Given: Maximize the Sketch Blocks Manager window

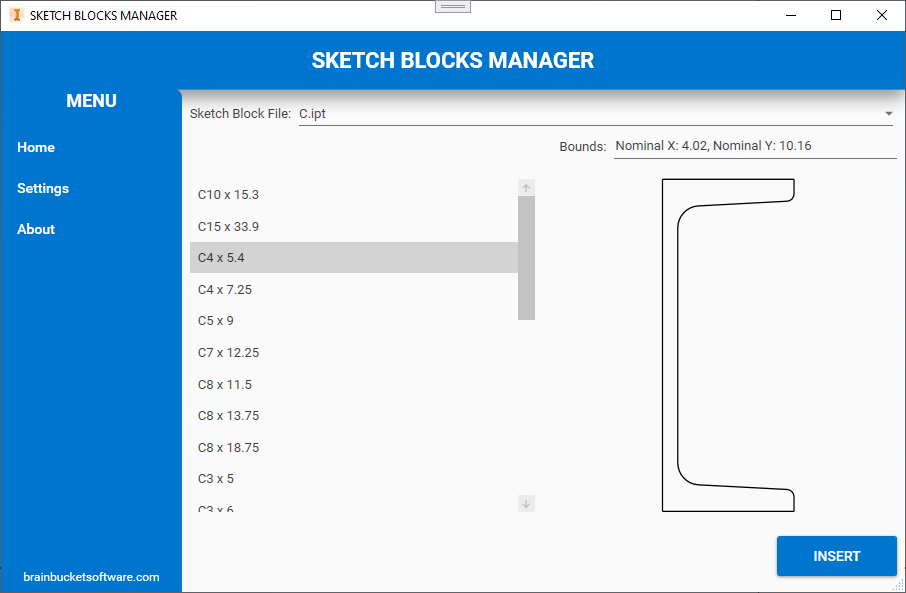Looking at the screenshot, I should pyautogui.click(x=836, y=15).
